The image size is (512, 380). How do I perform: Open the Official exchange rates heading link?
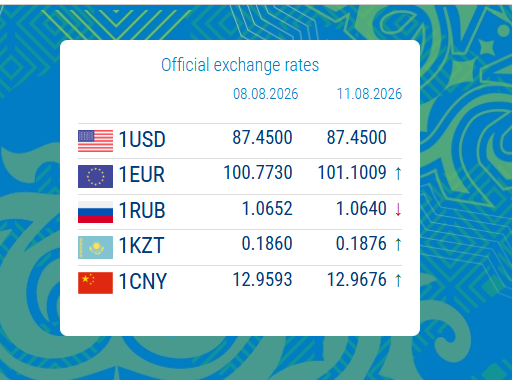(240, 65)
